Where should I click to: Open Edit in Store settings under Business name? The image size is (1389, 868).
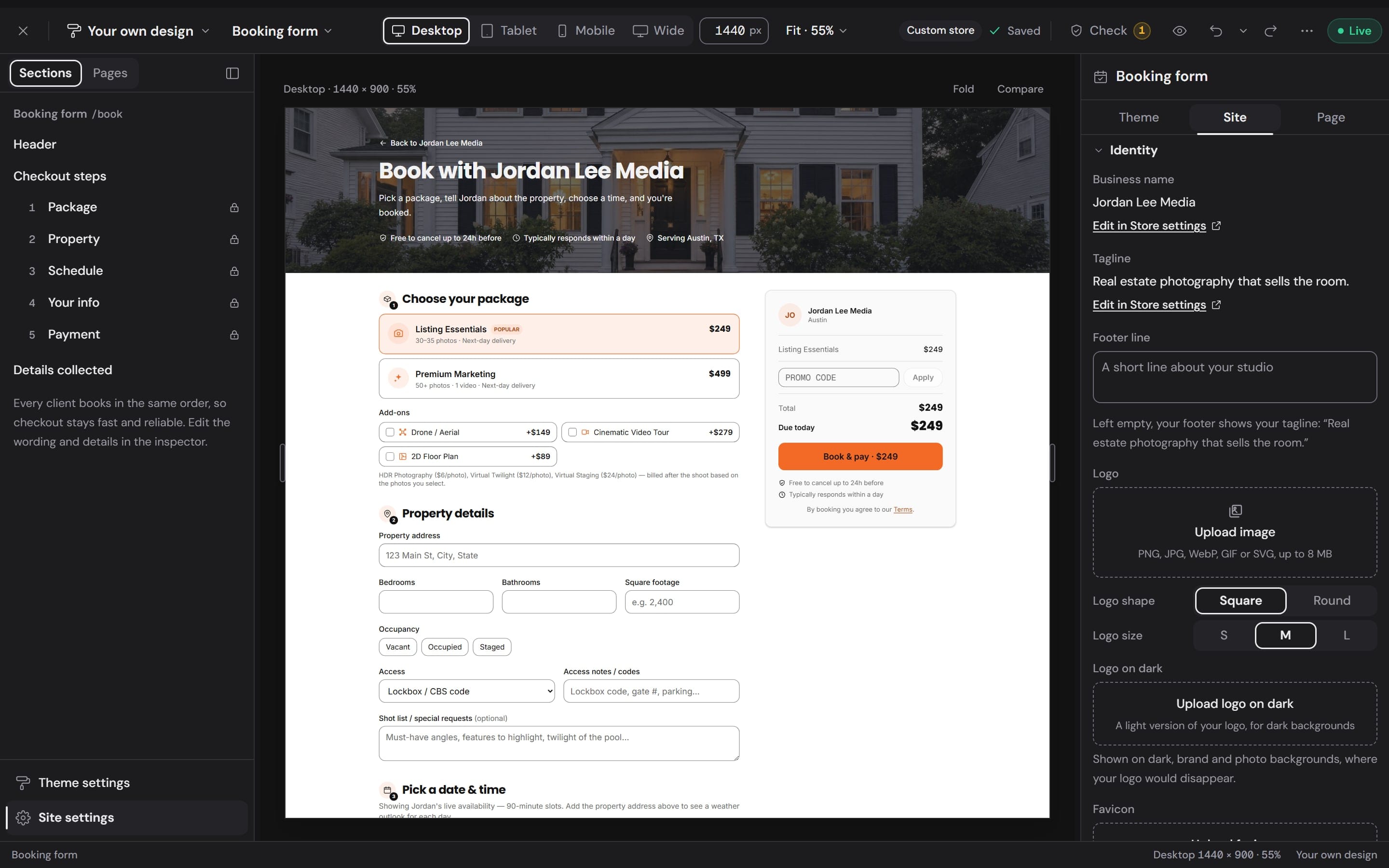click(x=1149, y=226)
